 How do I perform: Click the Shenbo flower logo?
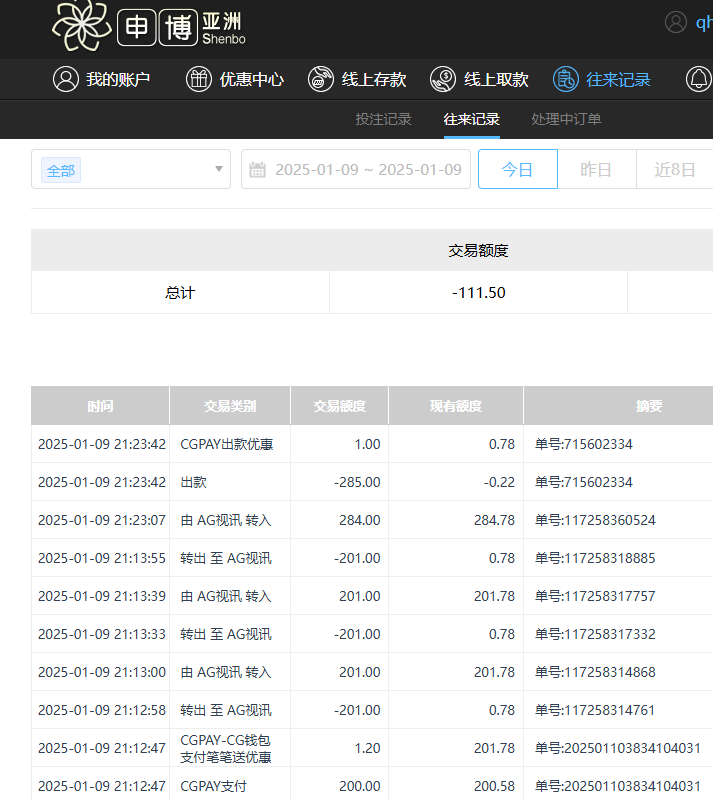pyautogui.click(x=82, y=27)
